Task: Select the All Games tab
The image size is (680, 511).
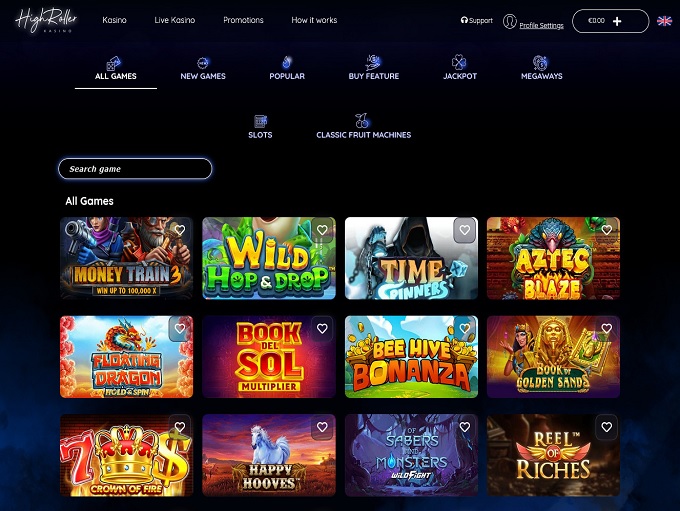Action: (x=116, y=70)
